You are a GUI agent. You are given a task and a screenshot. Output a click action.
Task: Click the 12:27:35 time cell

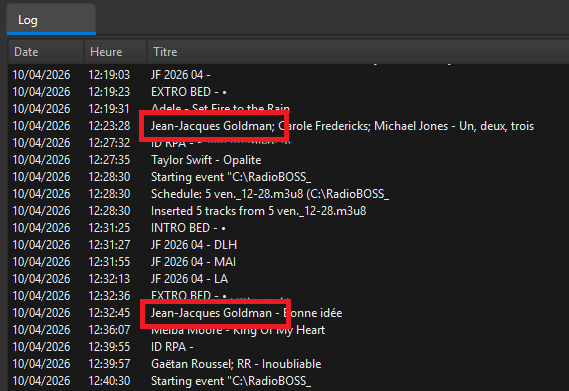point(109,160)
